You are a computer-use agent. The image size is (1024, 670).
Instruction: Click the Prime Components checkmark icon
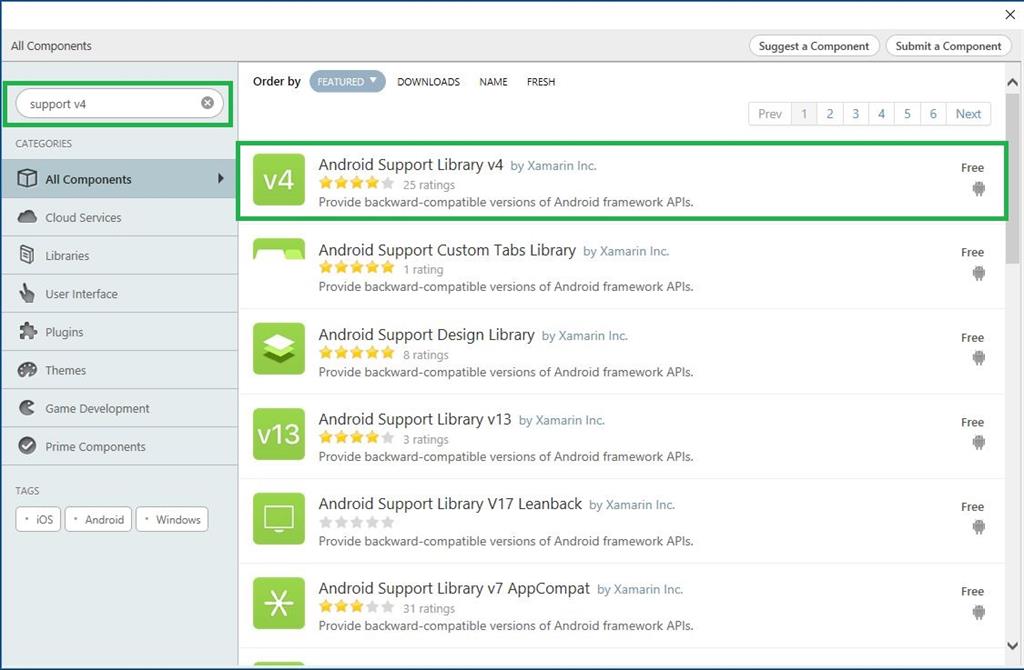(27, 446)
